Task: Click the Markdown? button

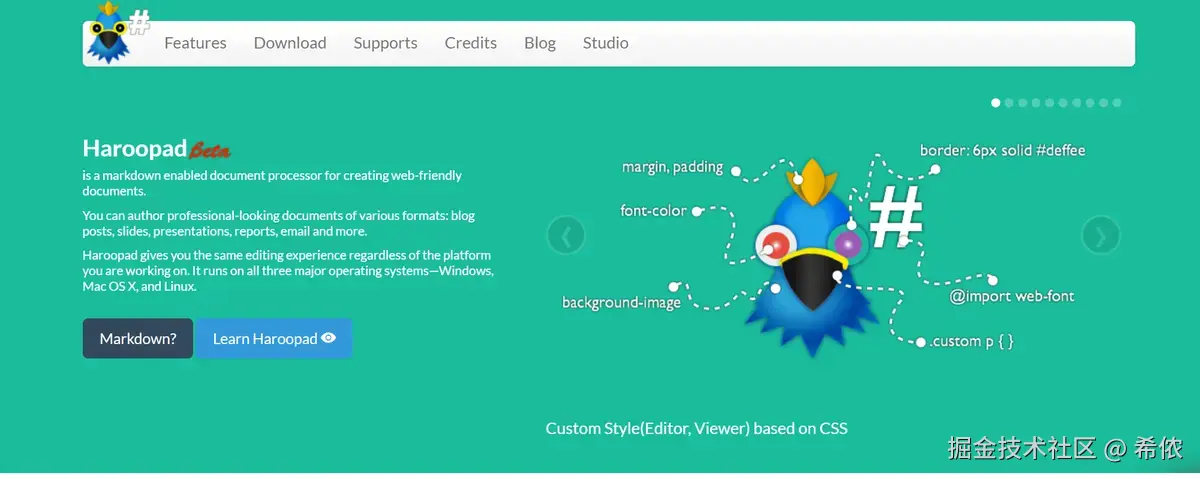Action: [x=138, y=338]
